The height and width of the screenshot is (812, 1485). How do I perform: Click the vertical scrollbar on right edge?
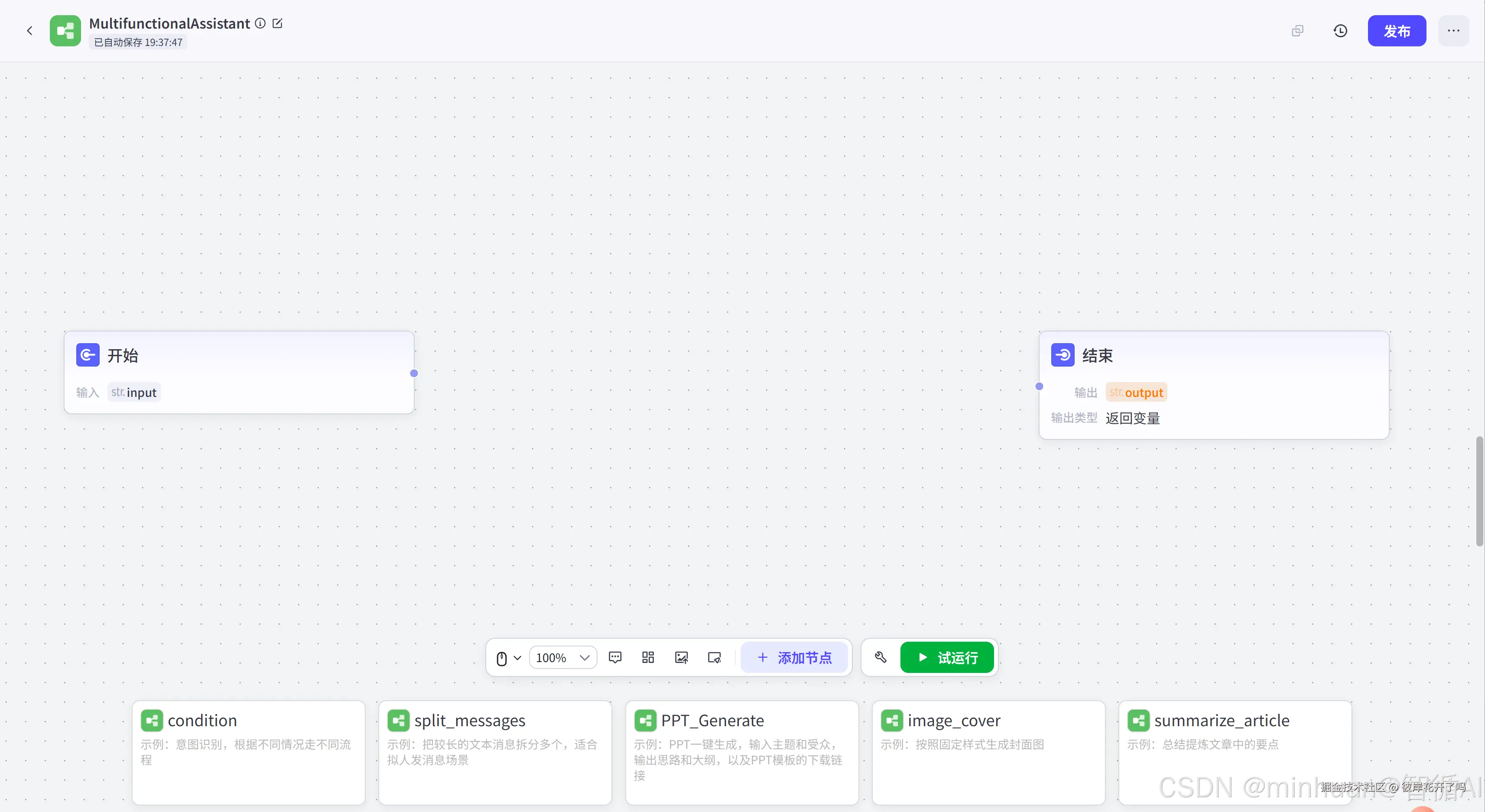pos(1479,491)
